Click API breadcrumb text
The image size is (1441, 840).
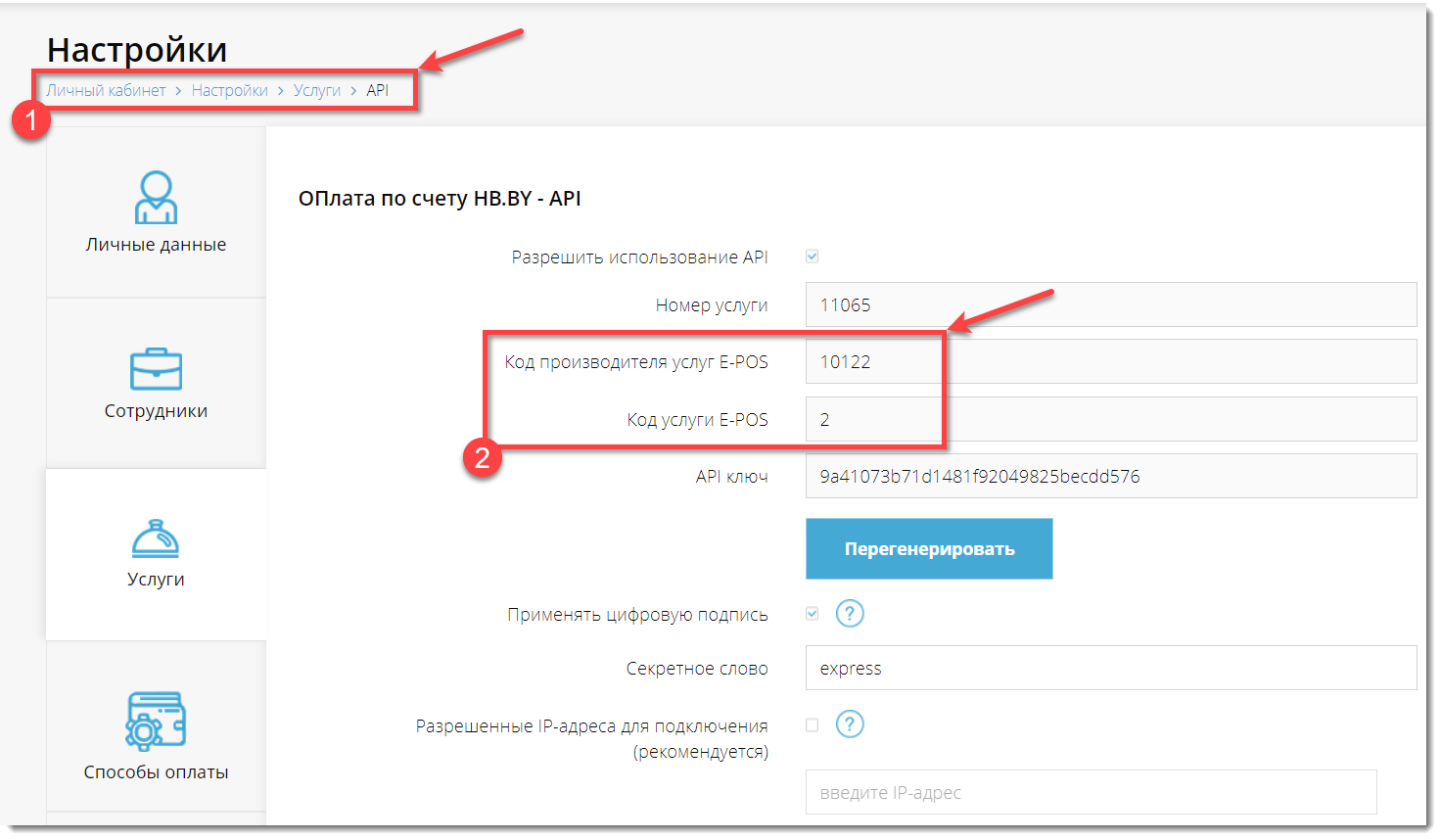[x=378, y=90]
